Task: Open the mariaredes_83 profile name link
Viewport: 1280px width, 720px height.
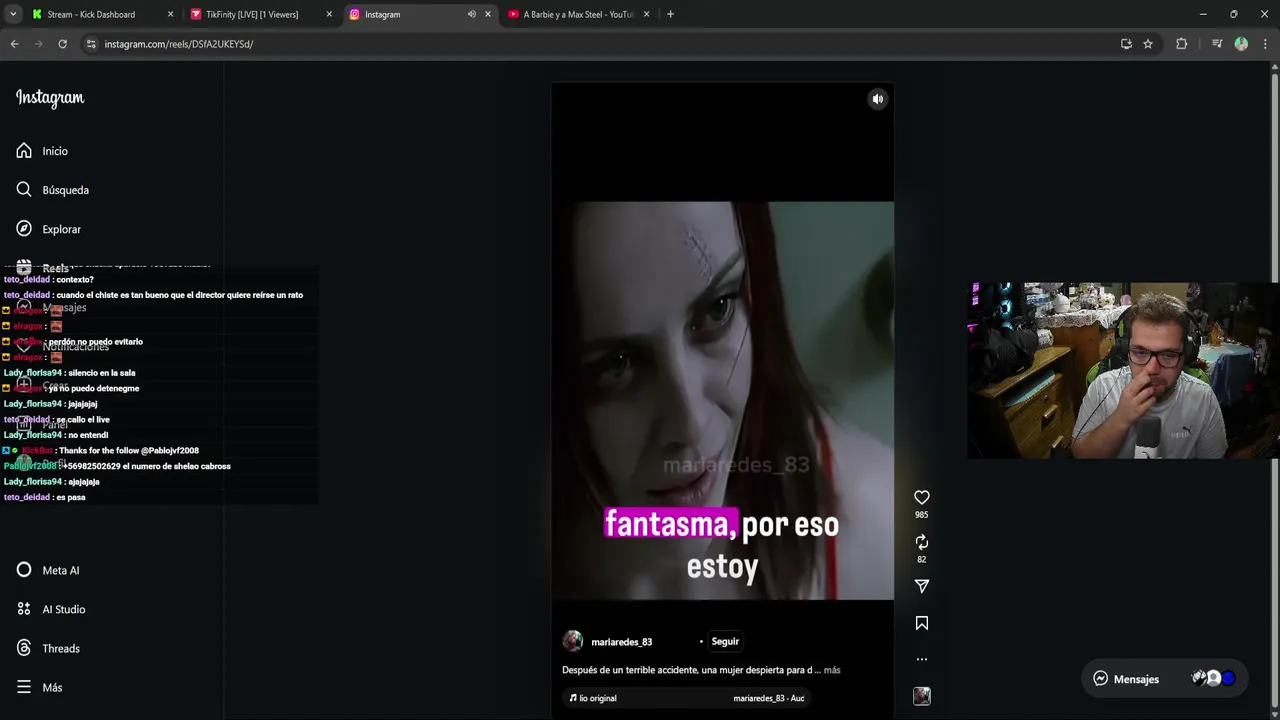Action: 621,642
